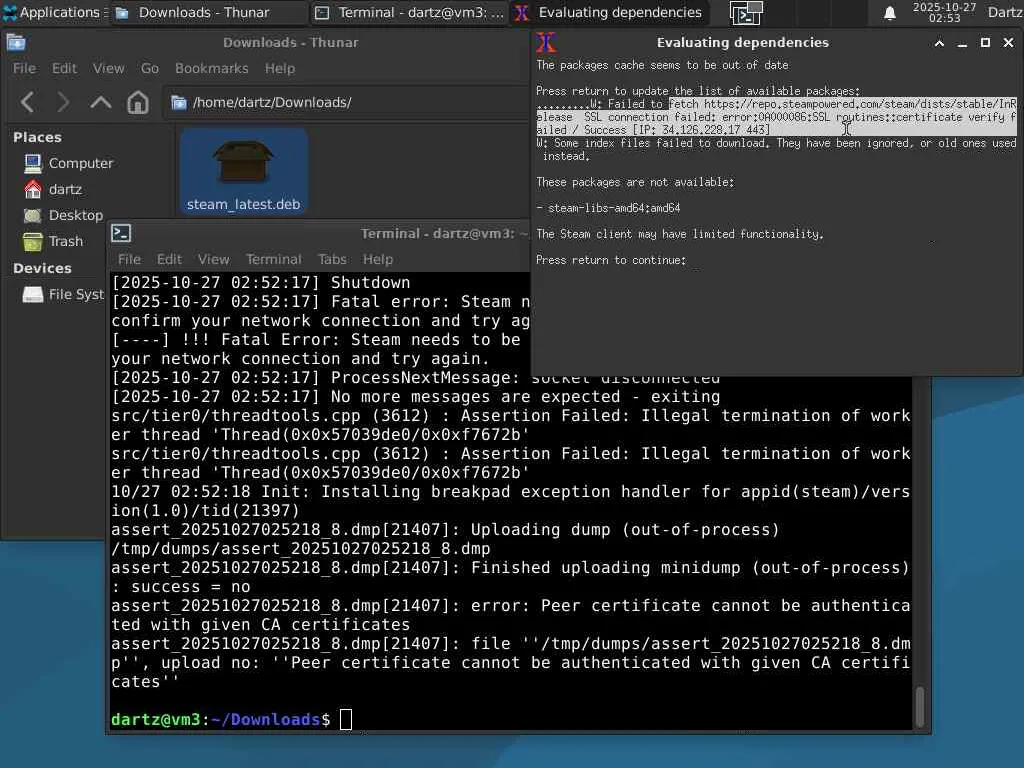Viewport: 1024px width, 768px height.
Task: Open Terminal Help menu
Action: coord(378,259)
